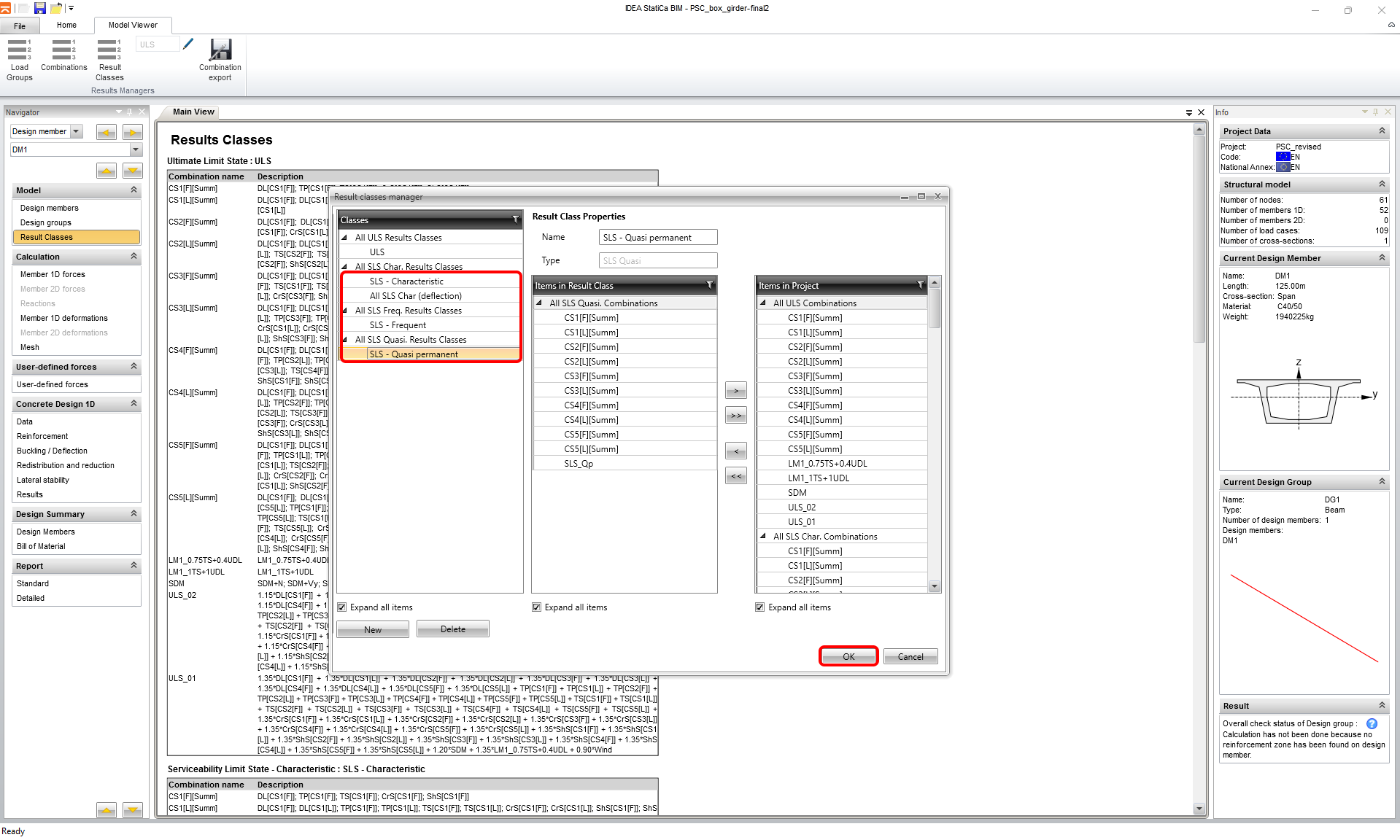This screenshot has height=840, width=1400.
Task: Pin the Navigator panel
Action: (x=130, y=112)
